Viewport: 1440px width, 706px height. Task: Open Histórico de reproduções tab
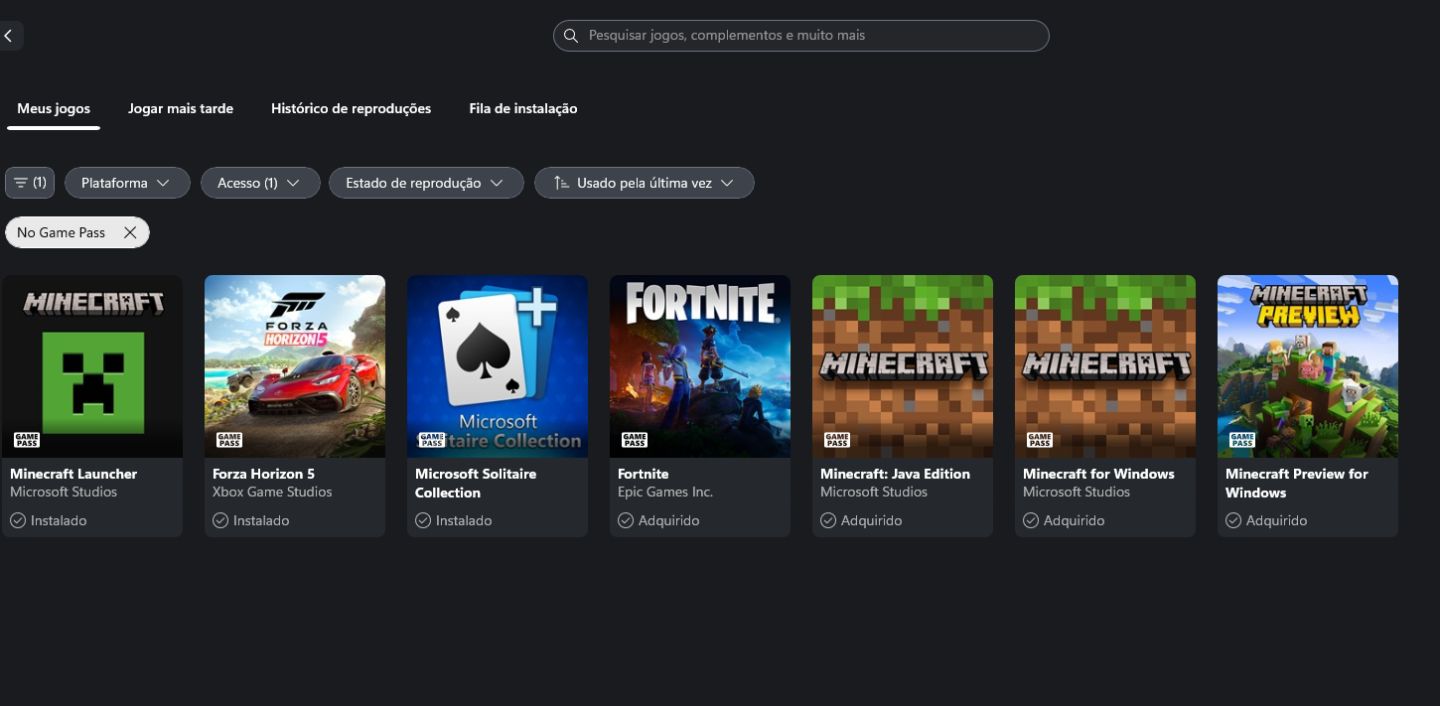click(351, 108)
